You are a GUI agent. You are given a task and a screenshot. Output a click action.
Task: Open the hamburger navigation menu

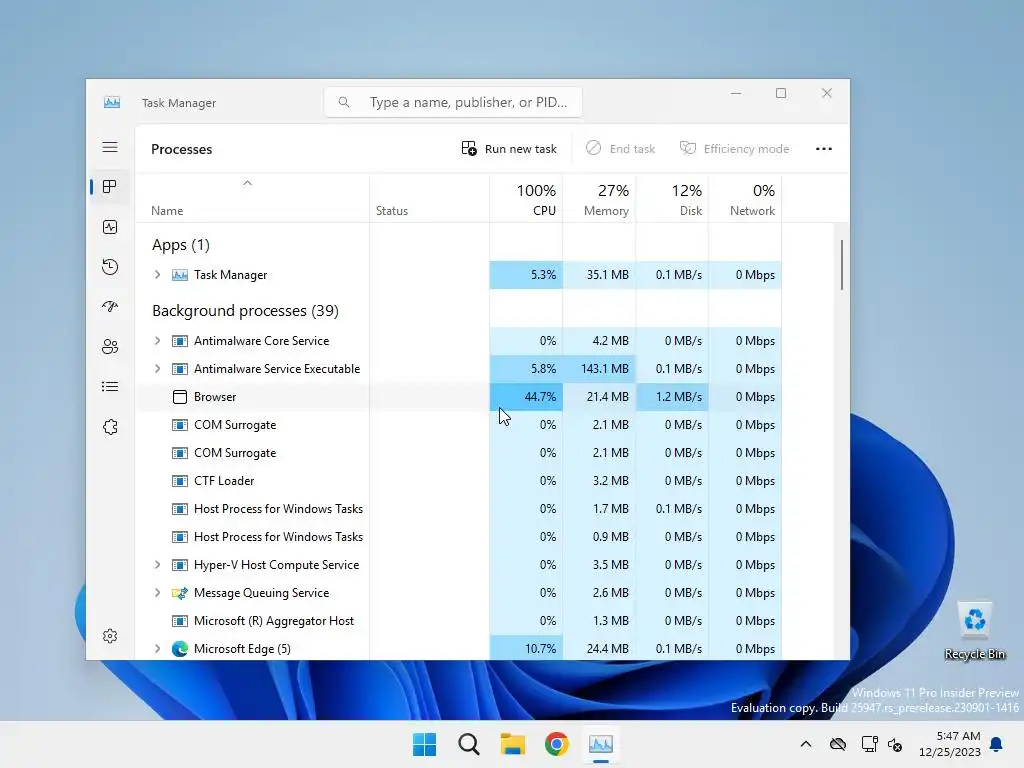click(x=110, y=147)
